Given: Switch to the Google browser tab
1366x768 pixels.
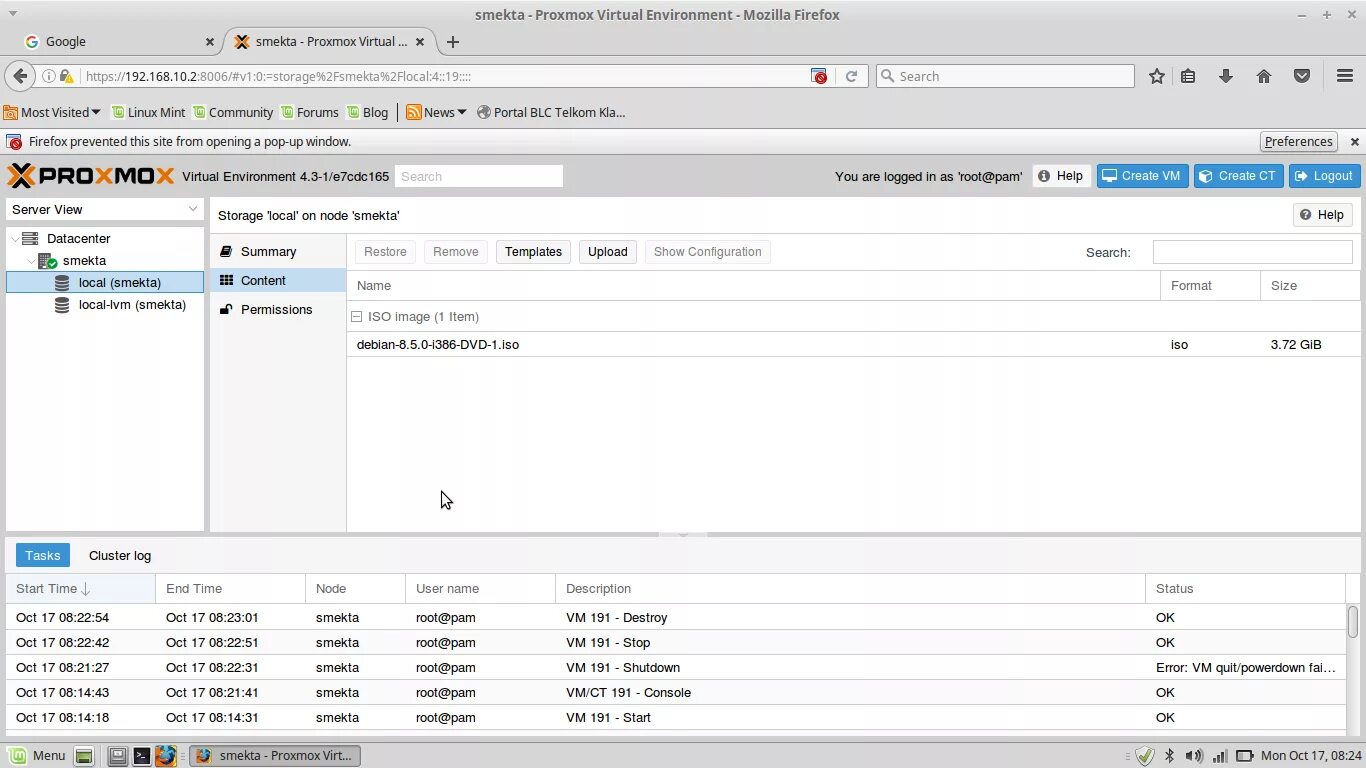Looking at the screenshot, I should point(119,42).
